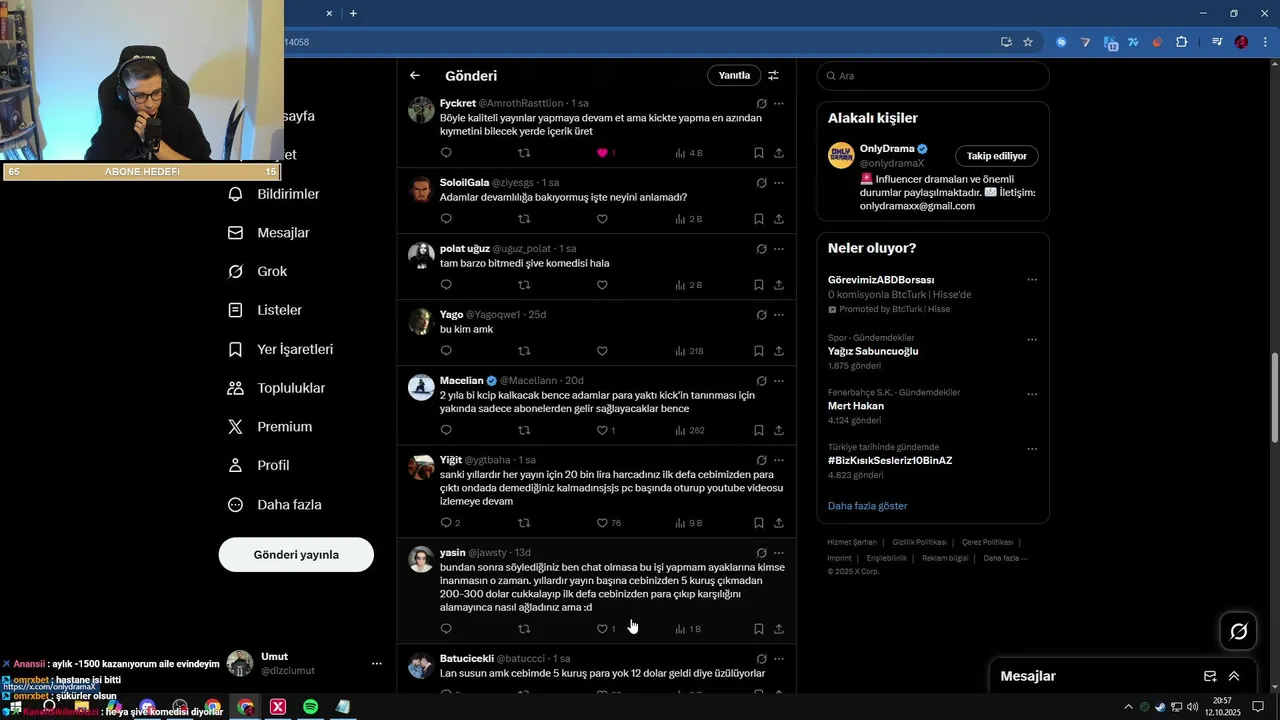
Task: Click Gönderi yayınla button
Action: coord(296,555)
